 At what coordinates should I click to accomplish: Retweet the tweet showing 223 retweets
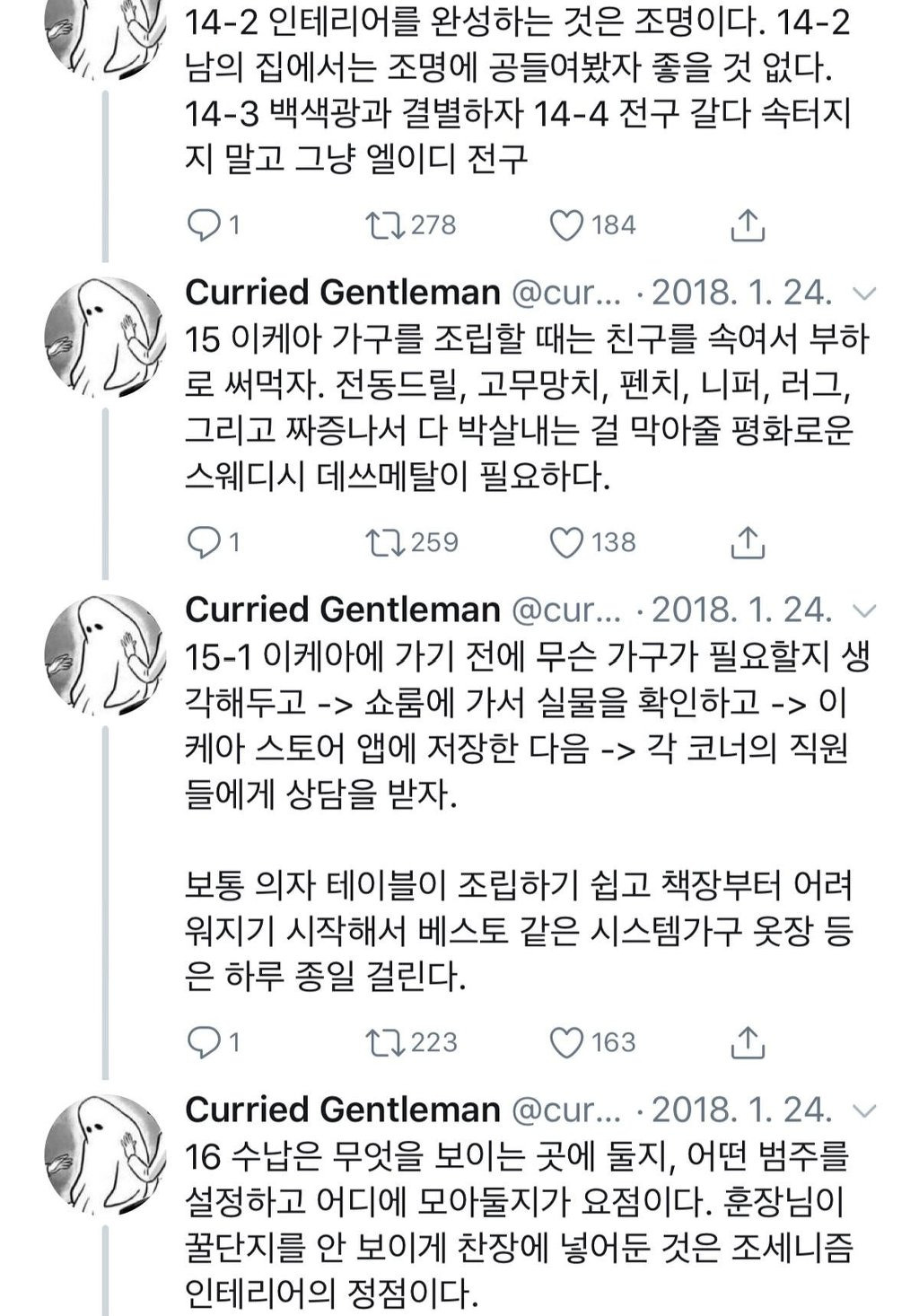click(x=386, y=1041)
